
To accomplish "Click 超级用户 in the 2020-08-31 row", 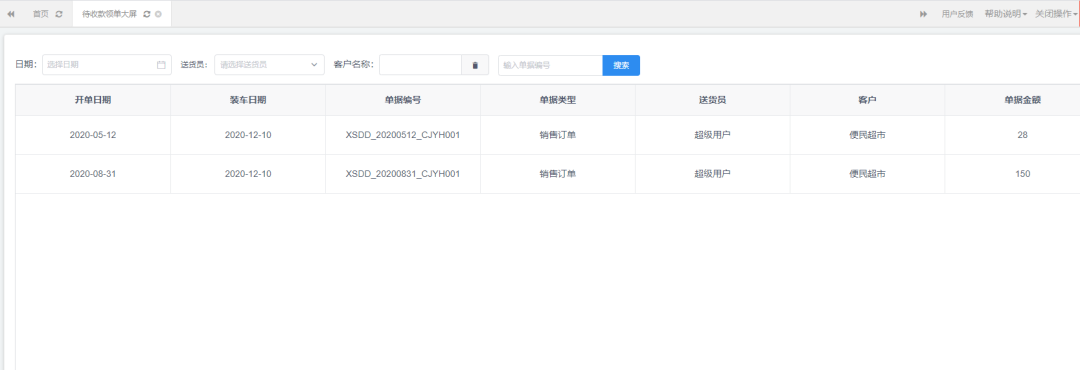I will [712, 174].
